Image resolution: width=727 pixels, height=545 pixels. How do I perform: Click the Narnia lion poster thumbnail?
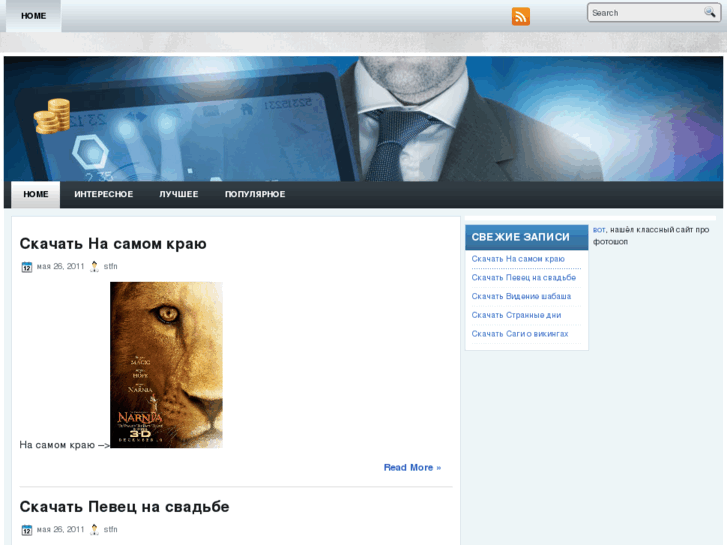[166, 365]
